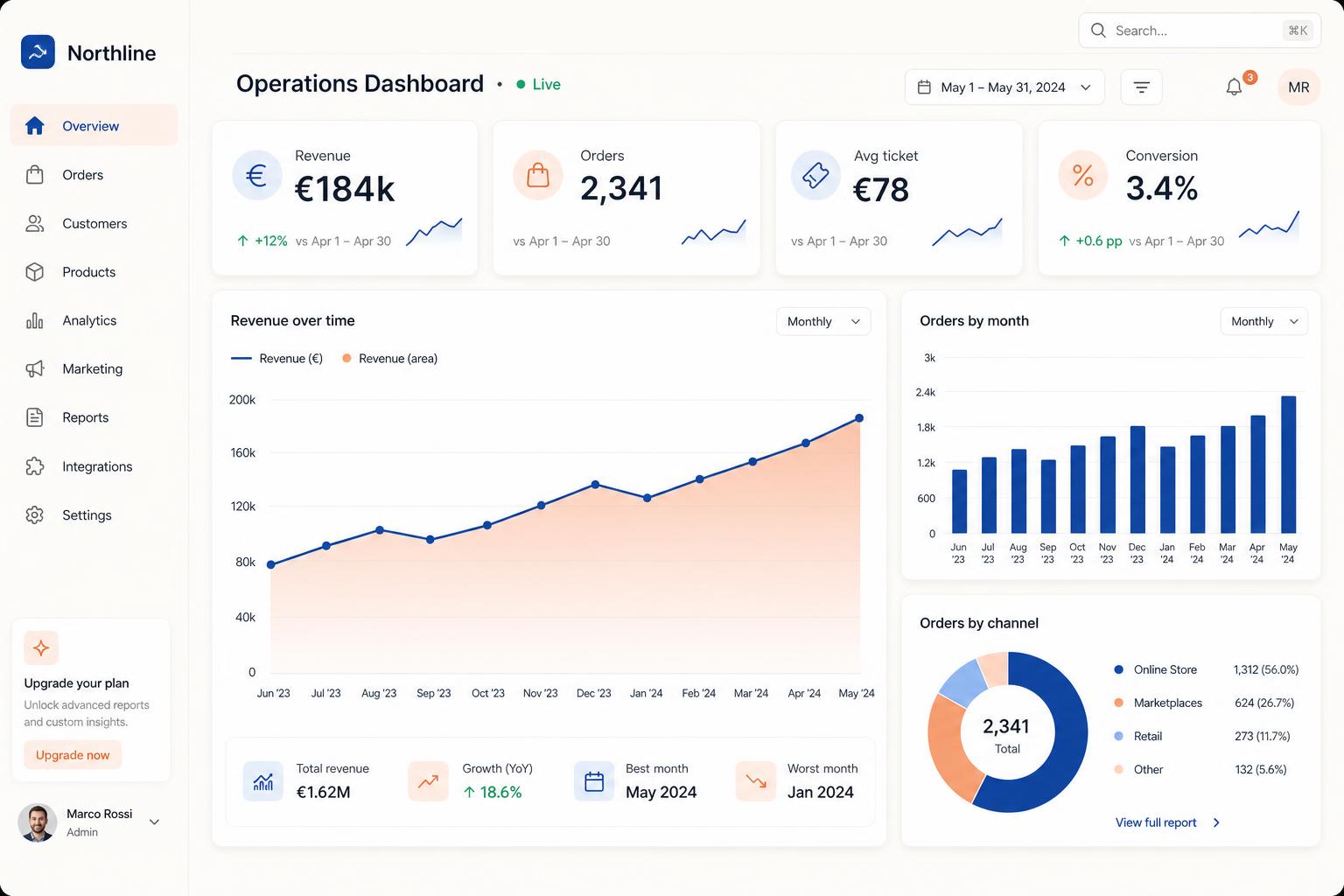
Task: Follow the View full report link
Action: pyautogui.click(x=1167, y=822)
